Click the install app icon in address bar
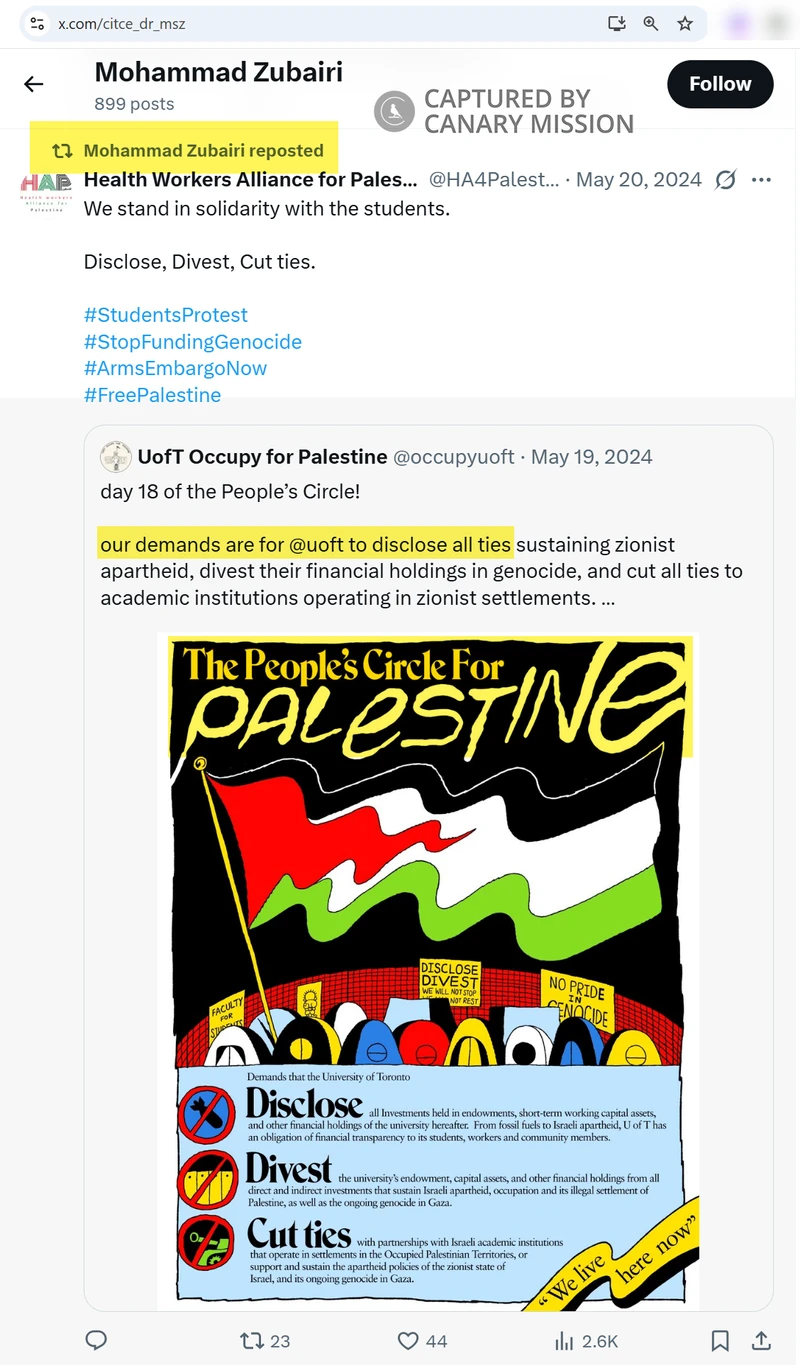Image resolution: width=800 pixels, height=1365 pixels. (x=617, y=23)
